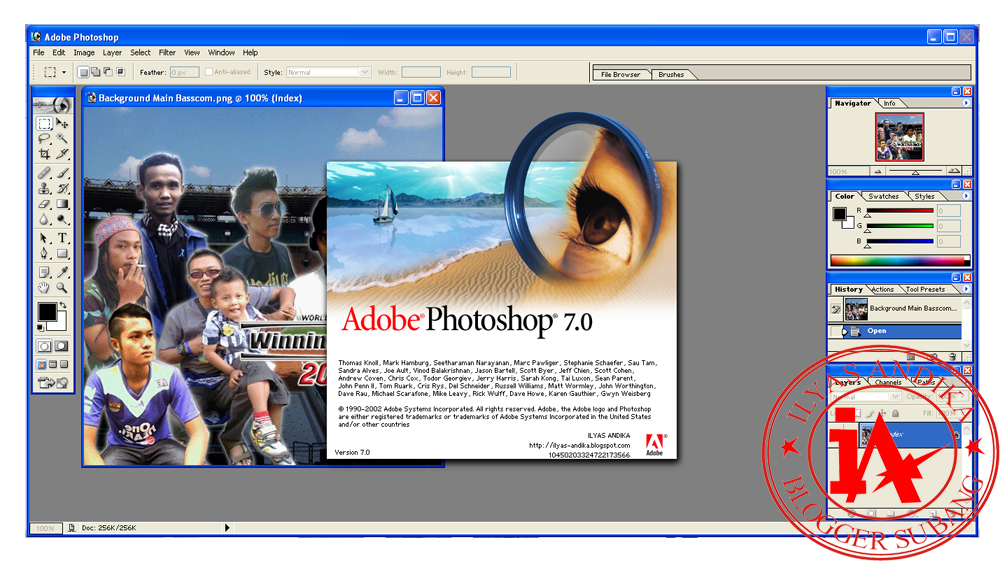
Task: Select the Pen tool
Action: click(45, 254)
